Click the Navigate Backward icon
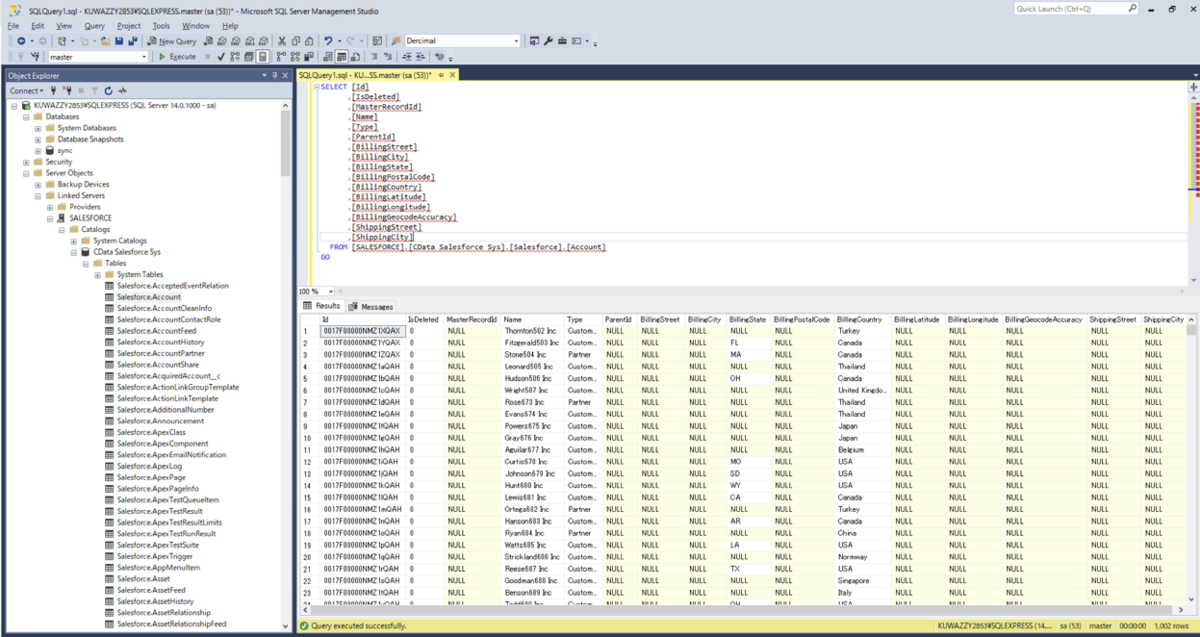 (x=22, y=41)
